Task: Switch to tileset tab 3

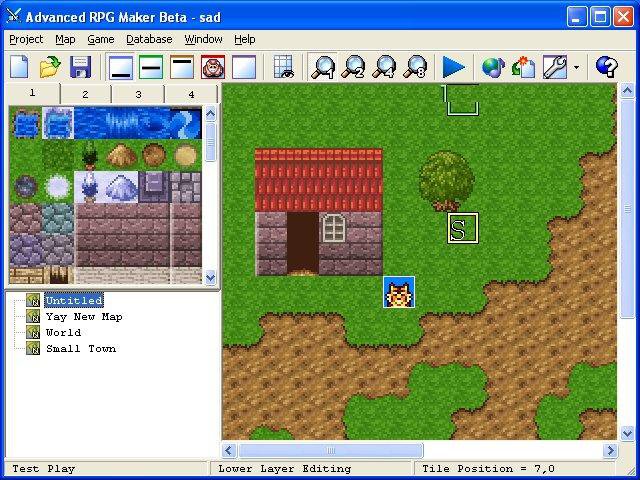Action: [138, 94]
